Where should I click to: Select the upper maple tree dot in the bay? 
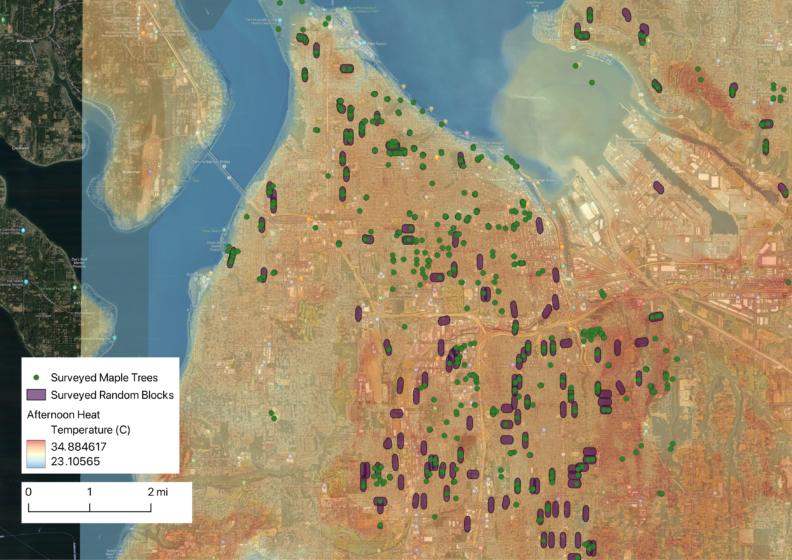[x=576, y=66]
